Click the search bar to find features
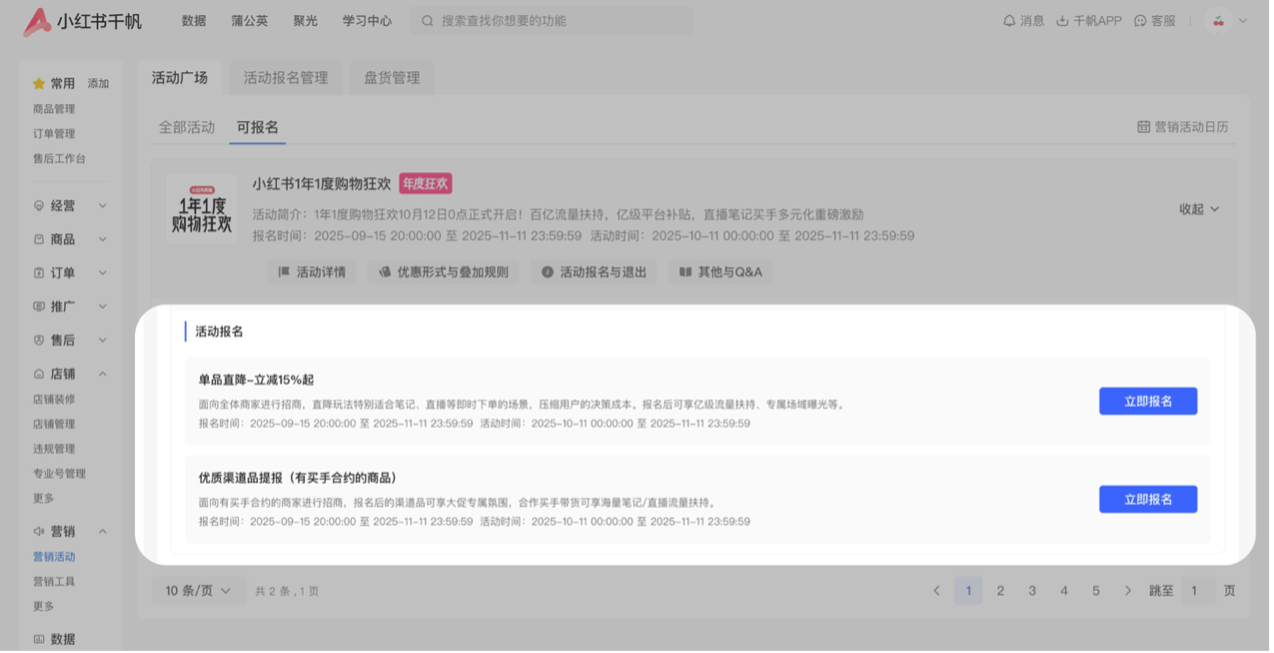 point(550,20)
